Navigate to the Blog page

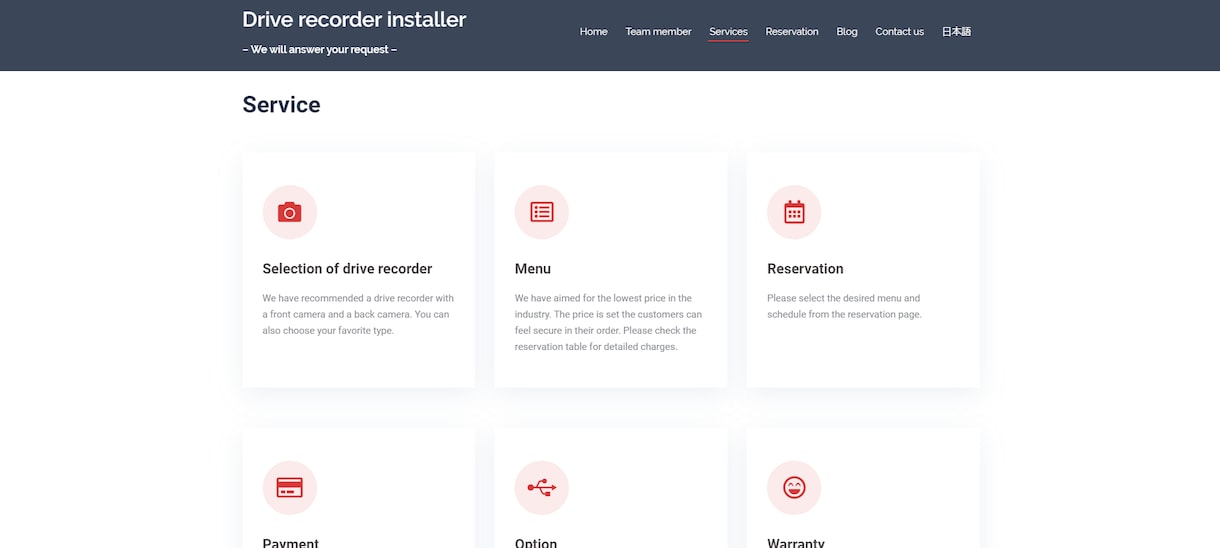click(847, 32)
